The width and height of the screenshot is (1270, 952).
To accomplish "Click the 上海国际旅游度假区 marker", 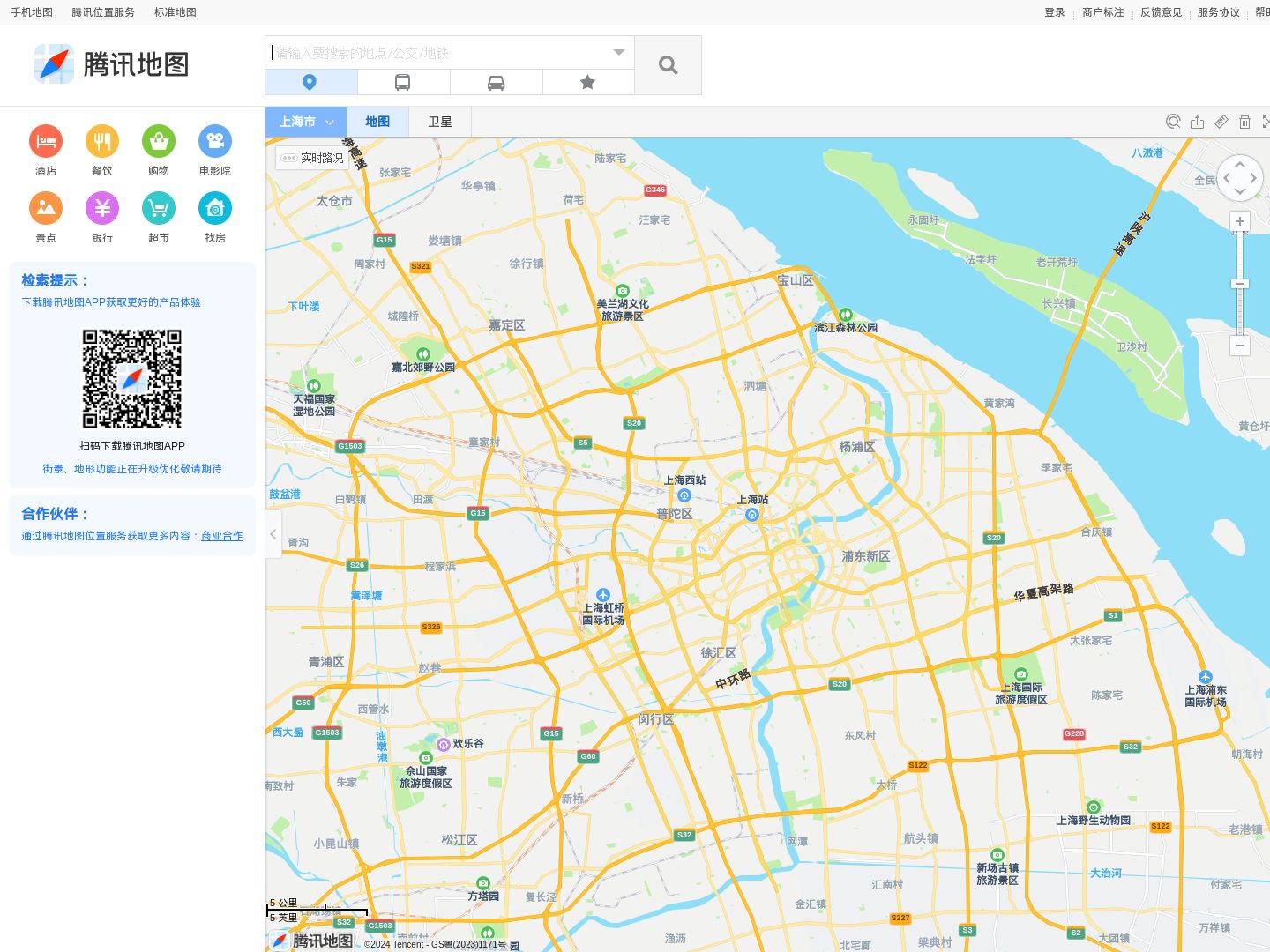I will click(x=1021, y=674).
